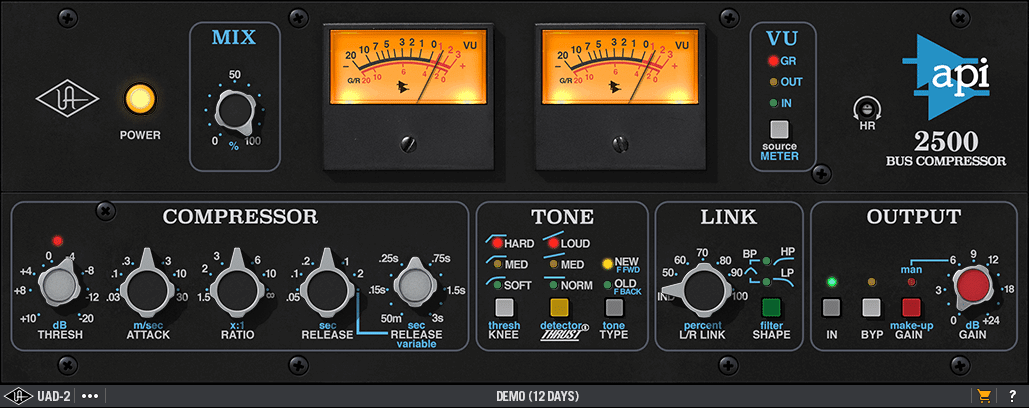Click the DEMO (12 DAYS) status text
1029x408 pixels.
pyautogui.click(x=537, y=396)
